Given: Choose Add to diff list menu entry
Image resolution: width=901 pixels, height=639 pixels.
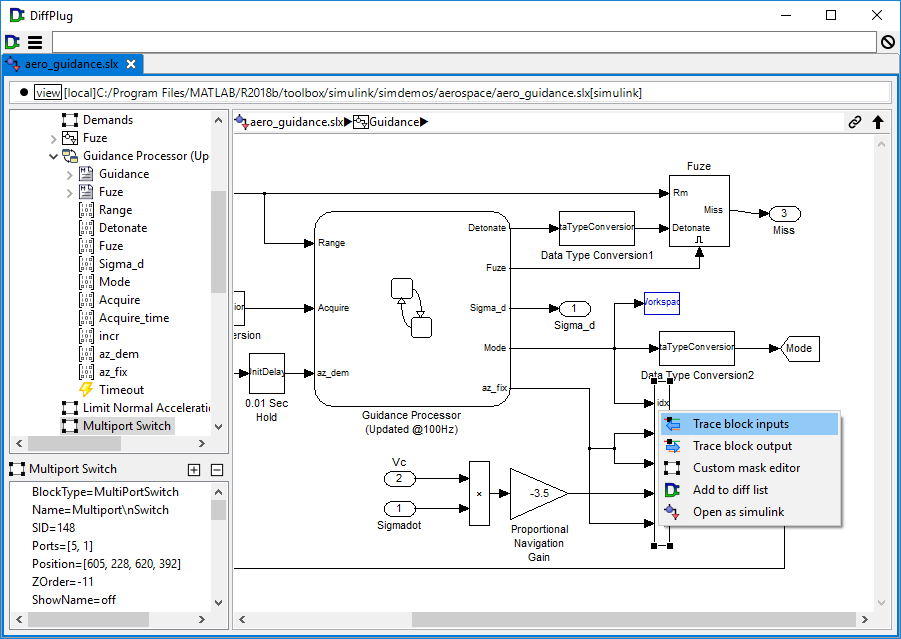Looking at the screenshot, I should coord(749,490).
